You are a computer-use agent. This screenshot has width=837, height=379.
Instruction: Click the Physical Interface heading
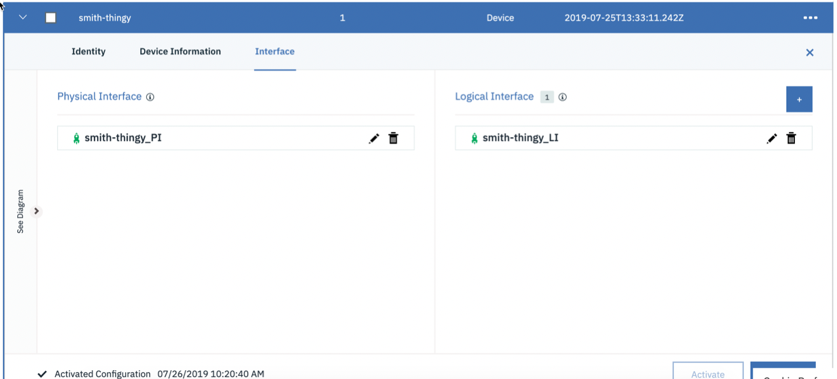tap(99, 97)
